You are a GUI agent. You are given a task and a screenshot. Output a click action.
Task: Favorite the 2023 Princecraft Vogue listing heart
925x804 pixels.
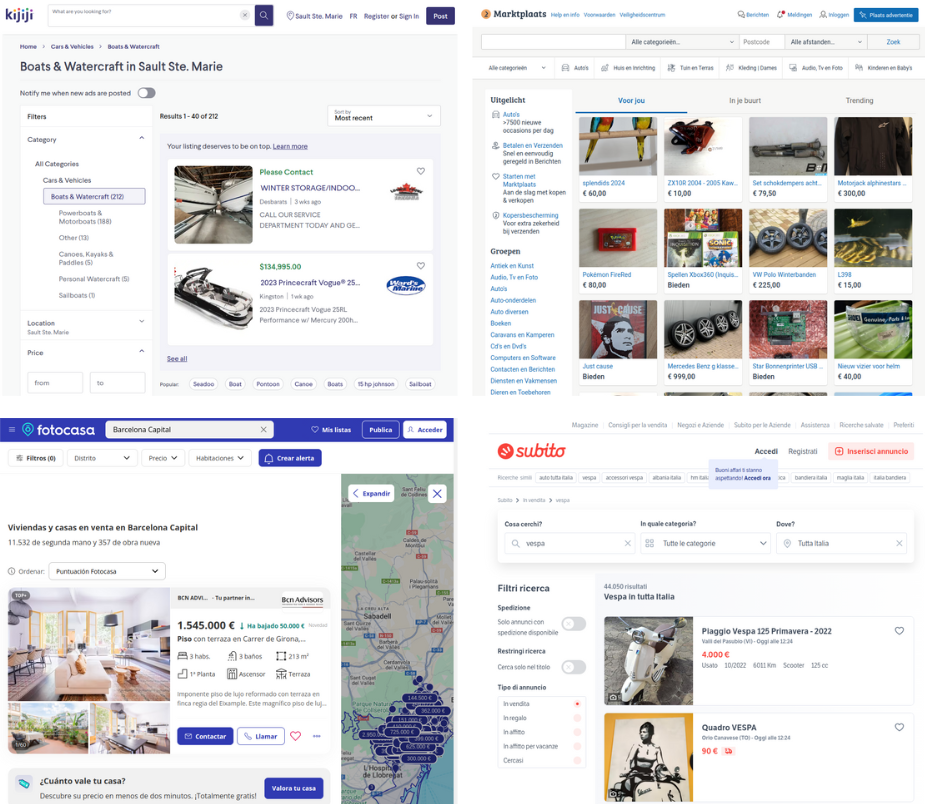[421, 265]
